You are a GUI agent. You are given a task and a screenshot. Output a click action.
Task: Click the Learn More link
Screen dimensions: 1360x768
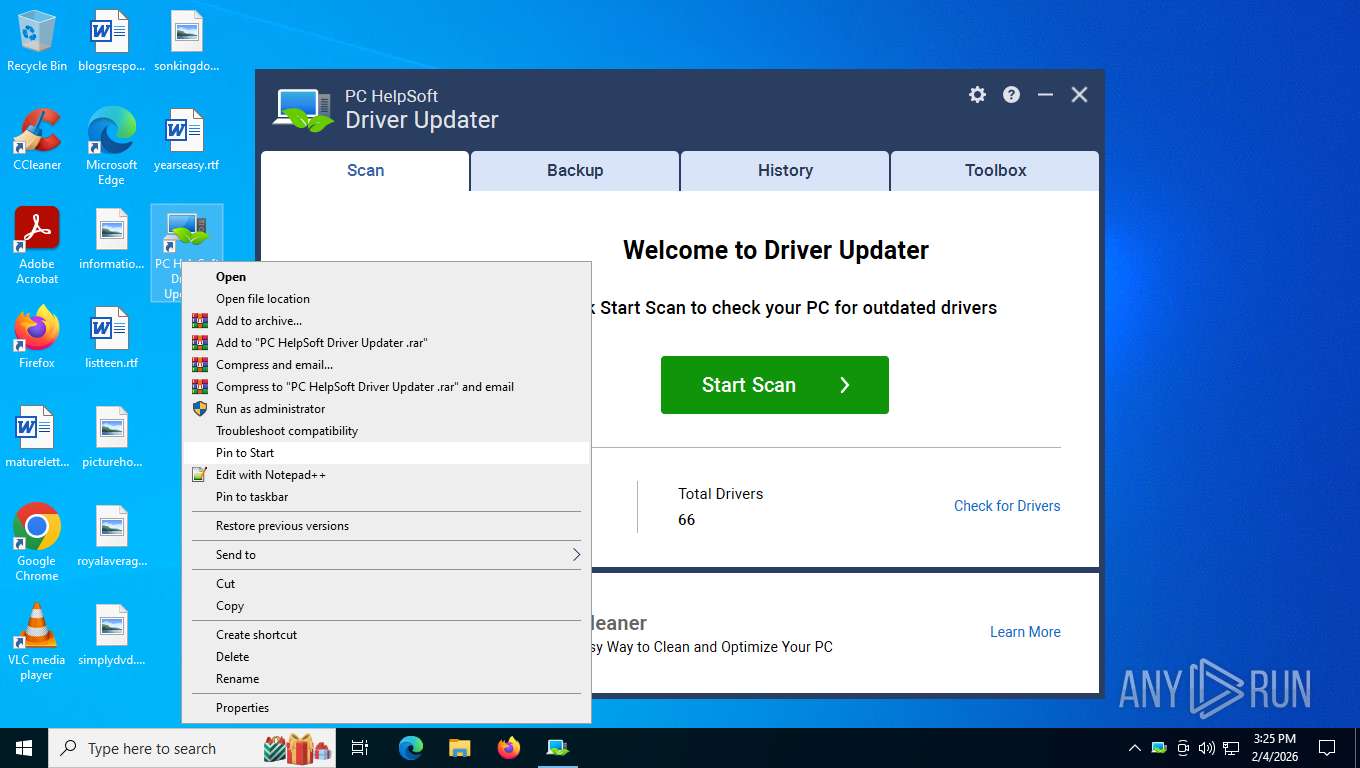[1025, 632]
